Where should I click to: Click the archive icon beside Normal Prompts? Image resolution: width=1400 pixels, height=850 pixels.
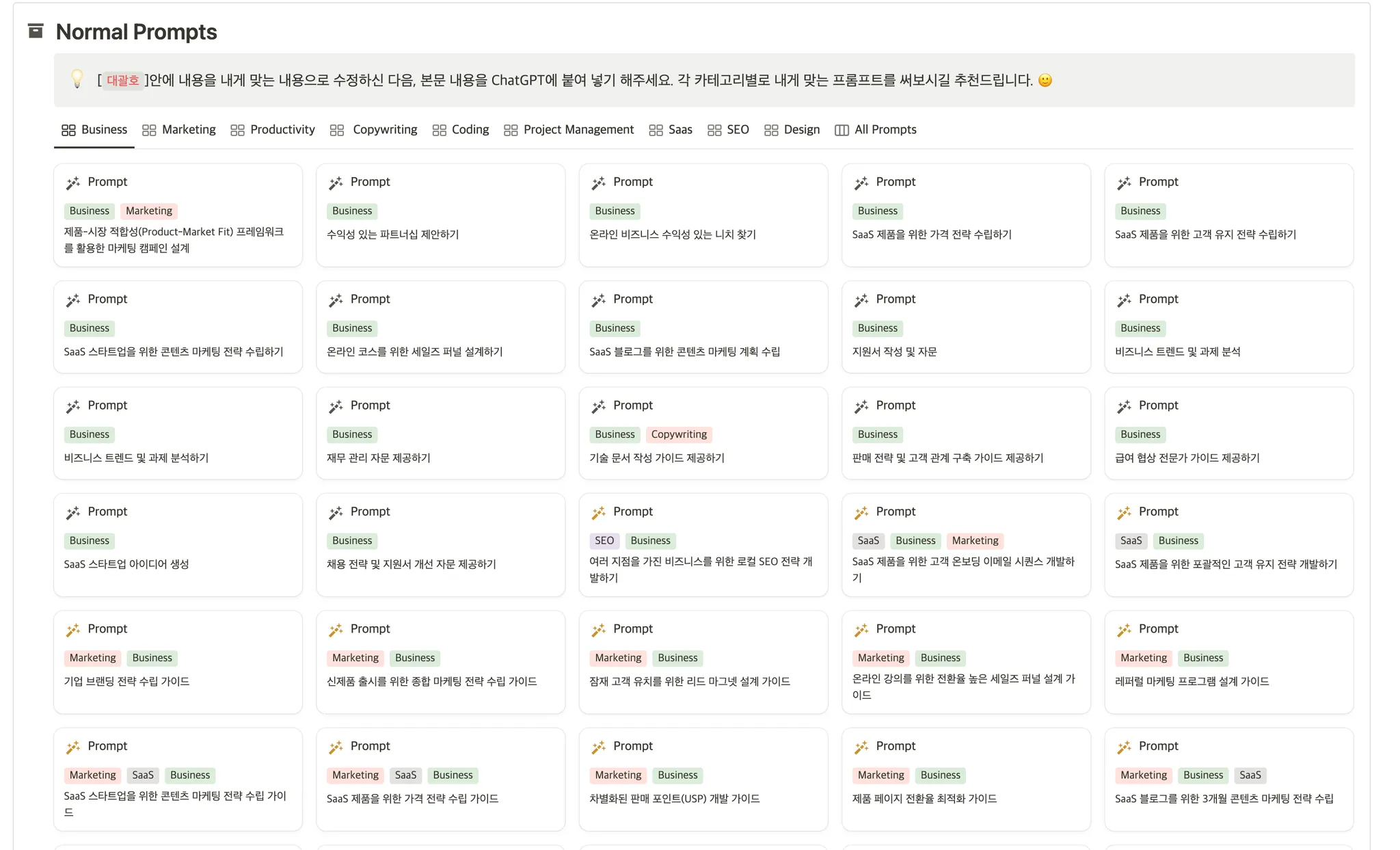pyautogui.click(x=36, y=31)
